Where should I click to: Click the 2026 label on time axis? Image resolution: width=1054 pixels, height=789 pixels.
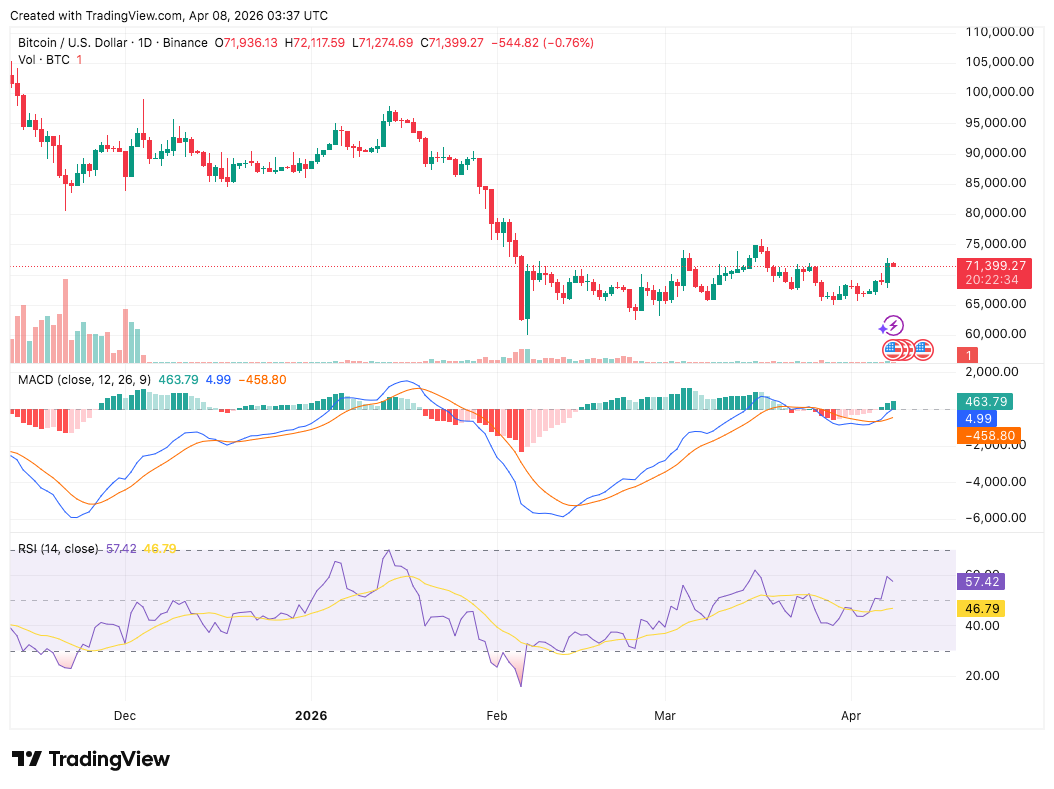310,716
